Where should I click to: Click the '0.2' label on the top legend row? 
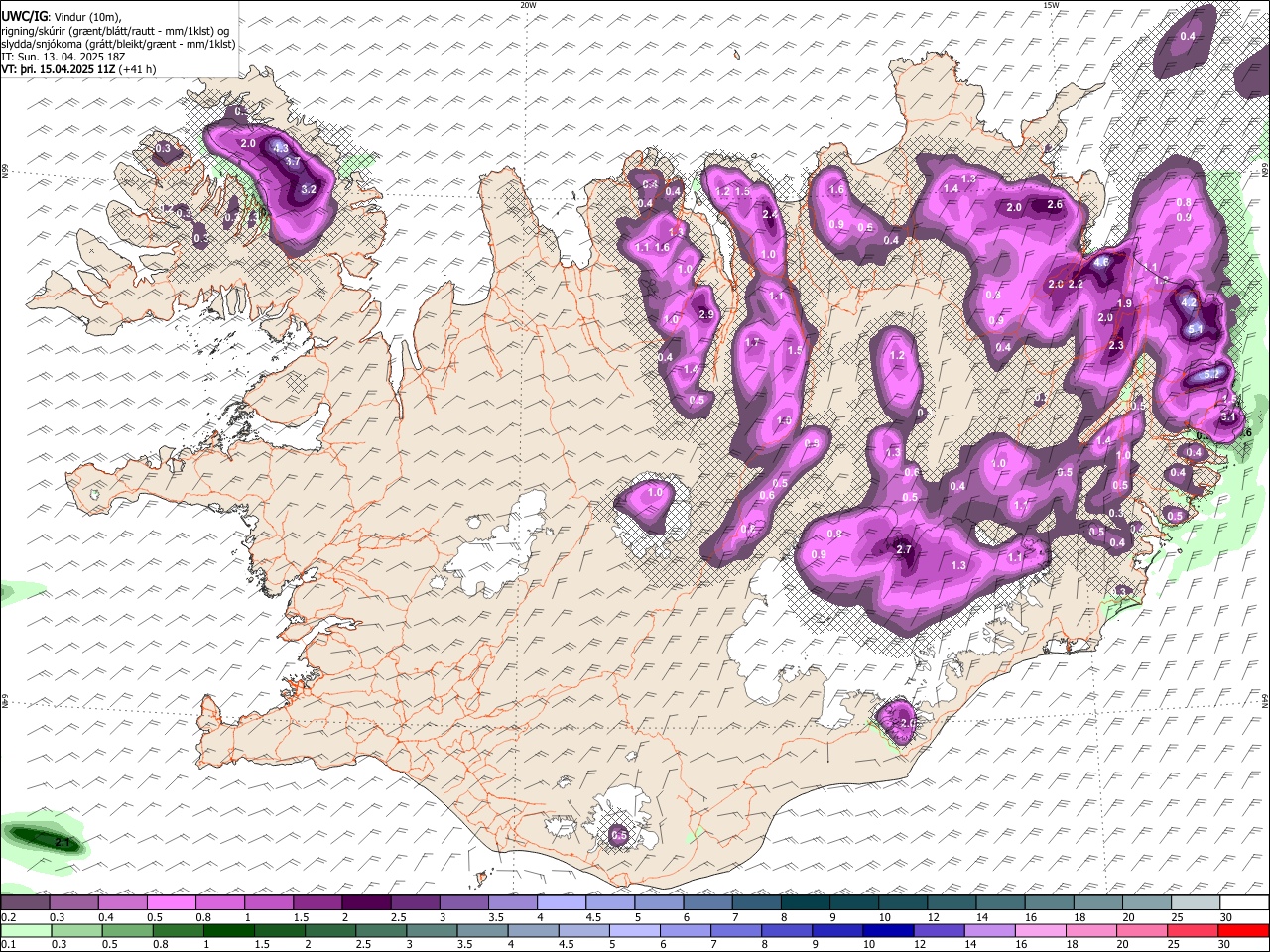click(9, 917)
